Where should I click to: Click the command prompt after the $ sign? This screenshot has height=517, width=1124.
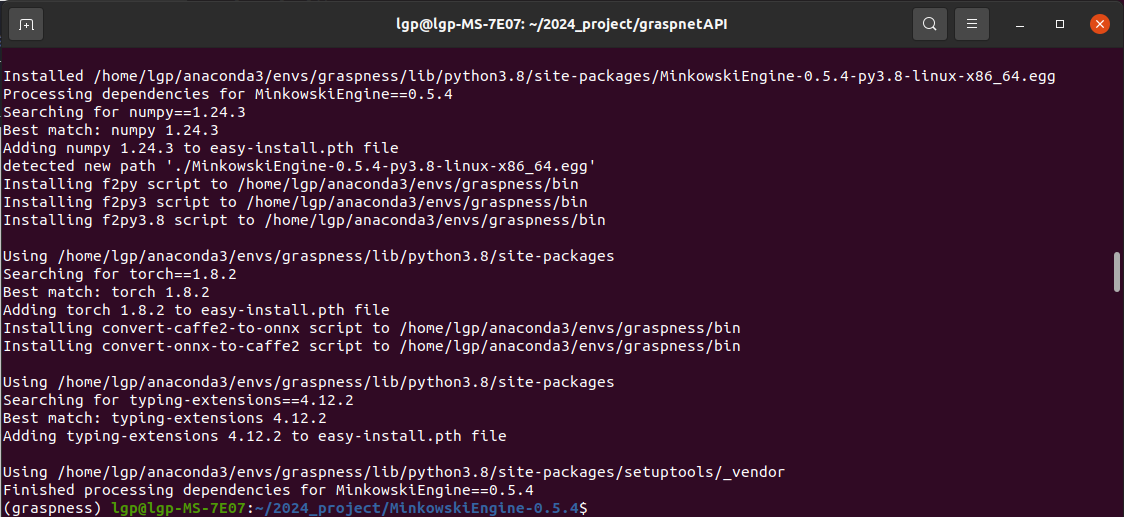(595, 508)
